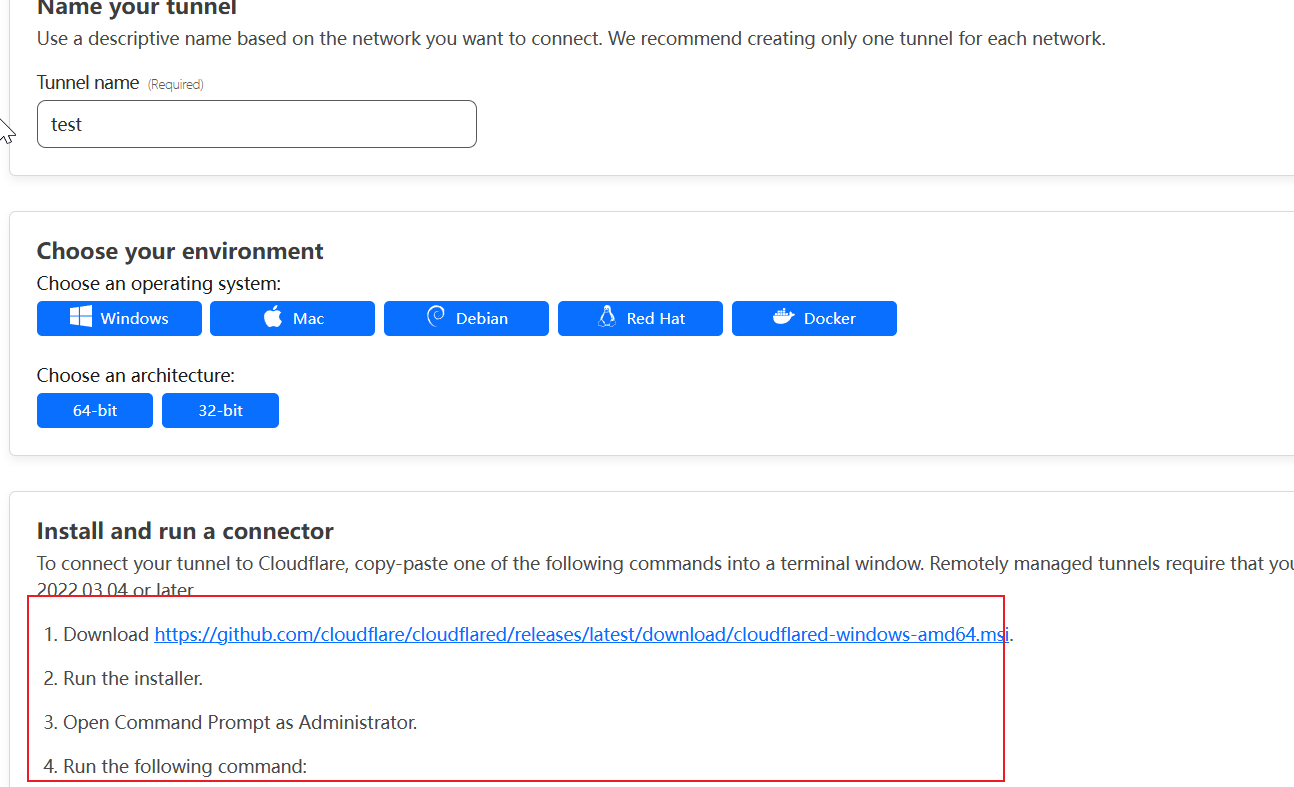Click "Choose an operating system:" label
1294x787 pixels.
point(159,284)
